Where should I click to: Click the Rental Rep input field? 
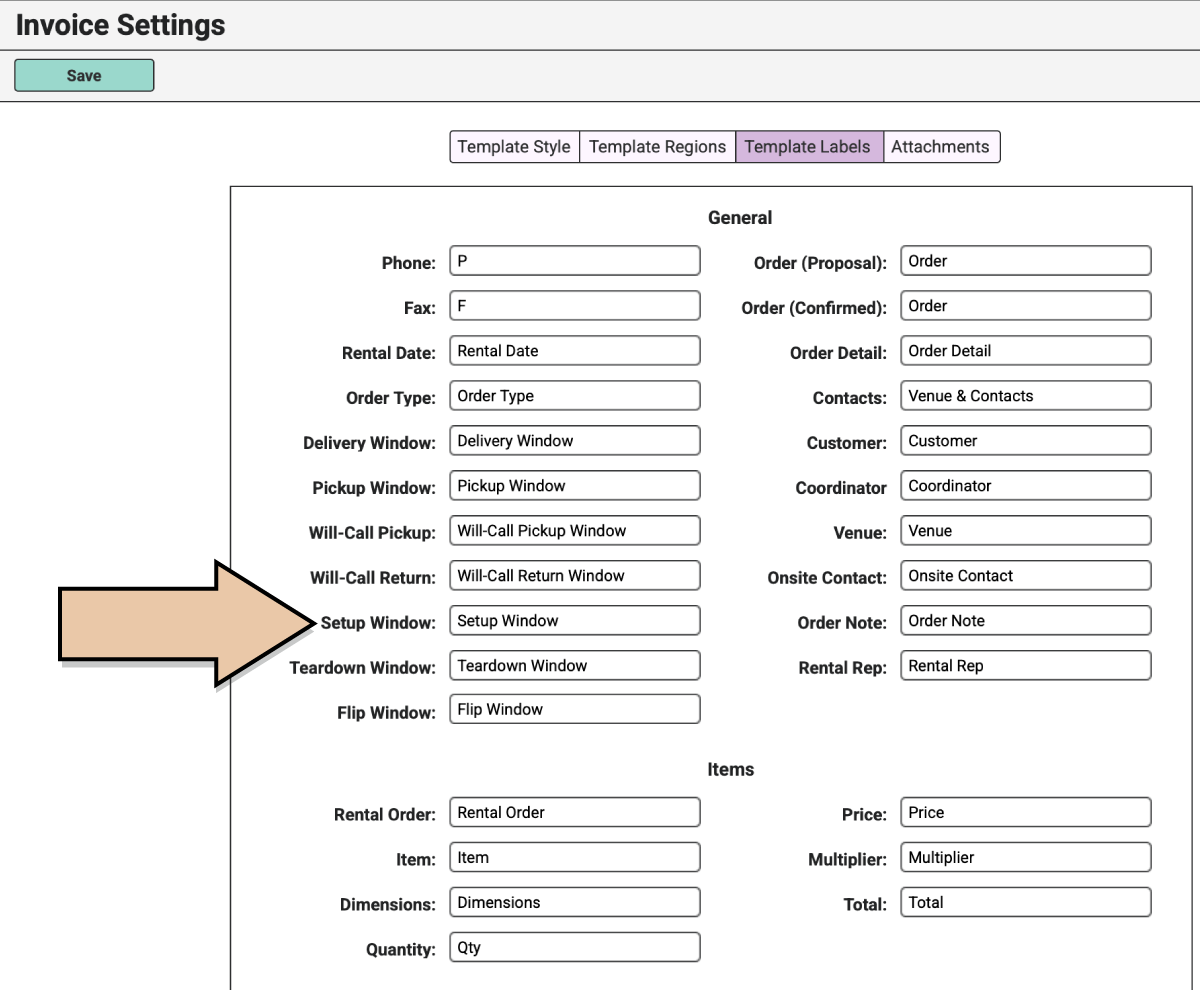pos(1026,666)
